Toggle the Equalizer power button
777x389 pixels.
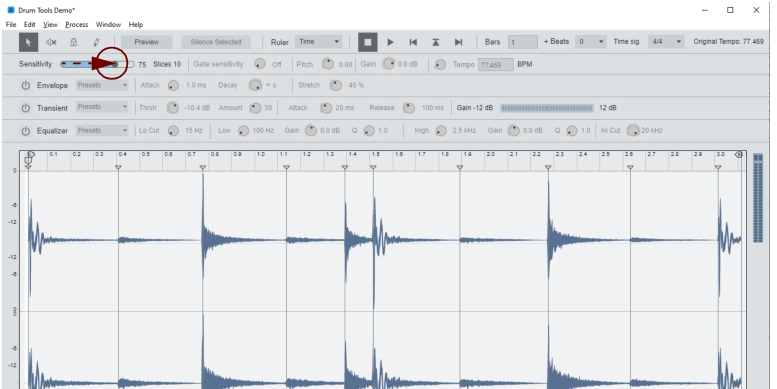click(25, 131)
